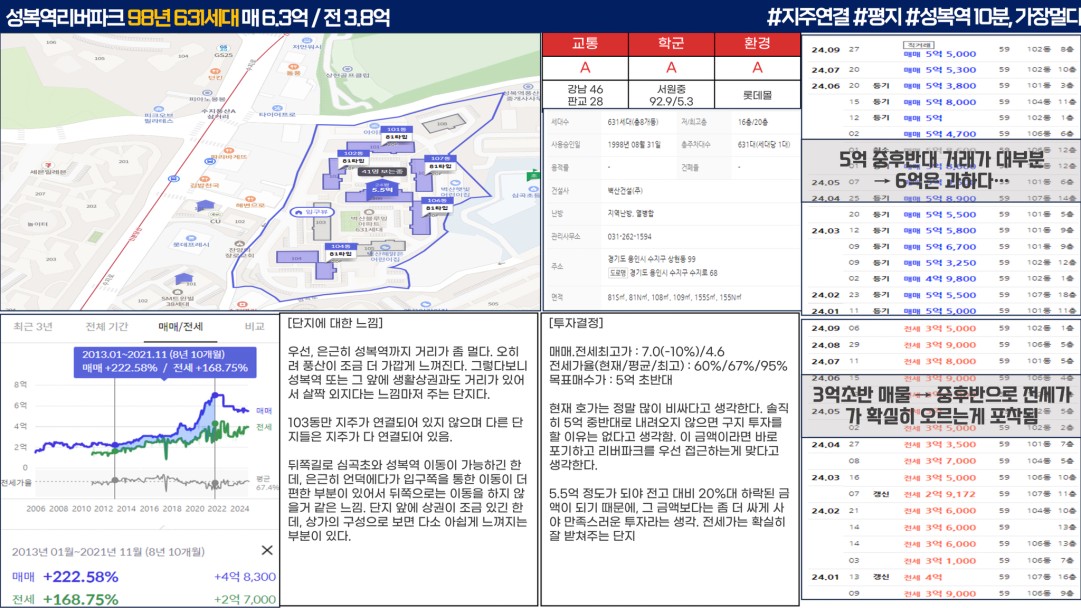Click the 직거래 tag in the sales list

coord(917,45)
